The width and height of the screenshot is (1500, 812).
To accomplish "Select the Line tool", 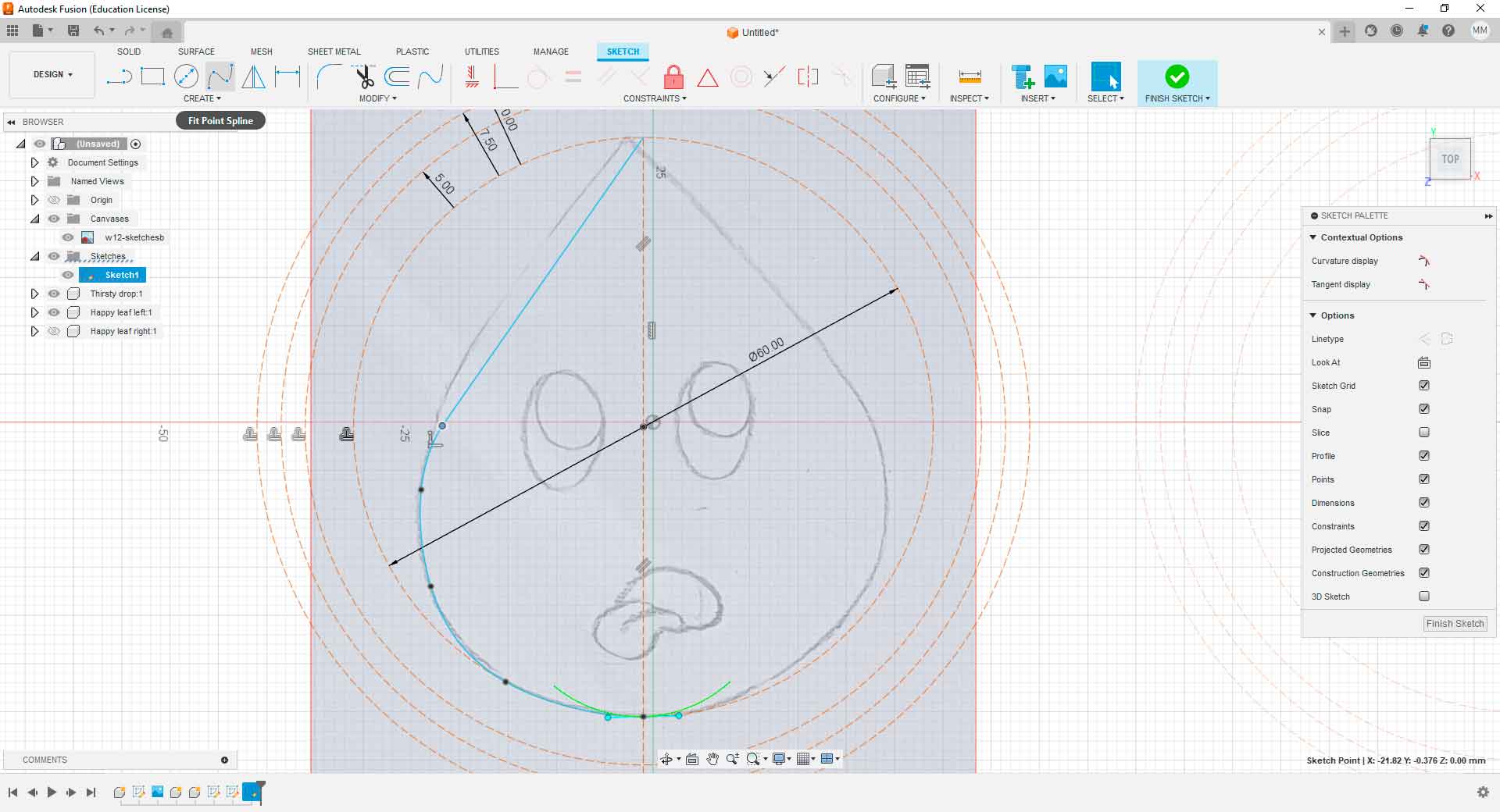I will pyautogui.click(x=119, y=77).
